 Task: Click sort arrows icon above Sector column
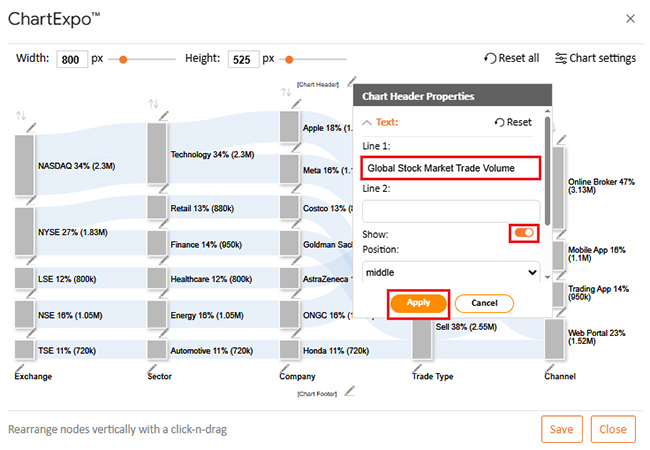[153, 104]
